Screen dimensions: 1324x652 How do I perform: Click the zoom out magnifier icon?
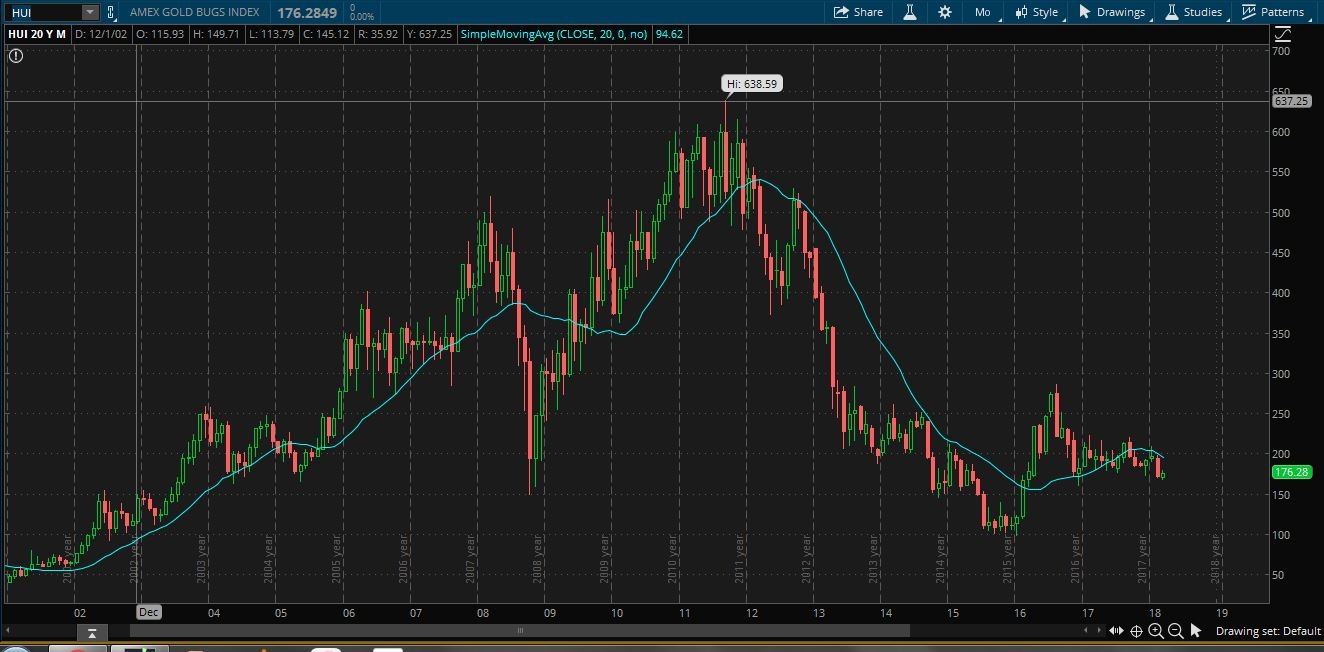(x=1175, y=630)
